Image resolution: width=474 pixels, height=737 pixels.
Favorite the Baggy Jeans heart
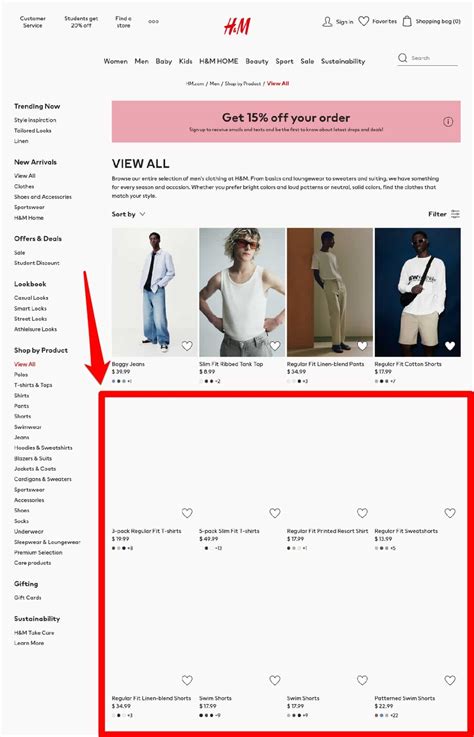(x=187, y=346)
